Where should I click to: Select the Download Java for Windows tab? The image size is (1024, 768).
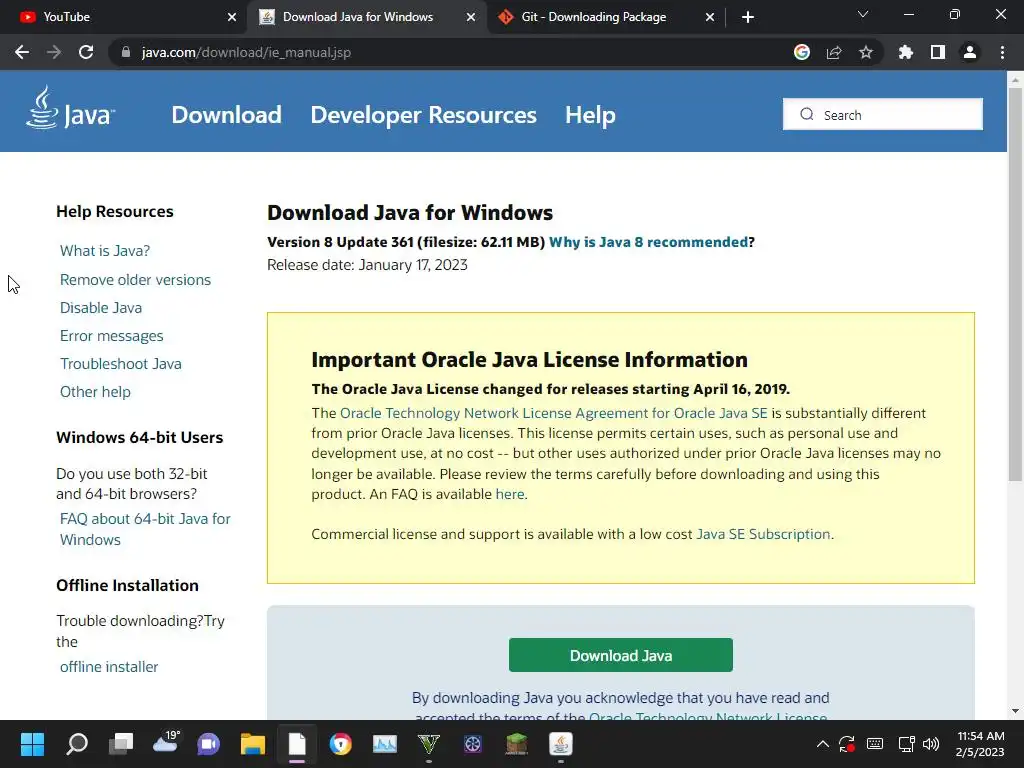(x=367, y=17)
